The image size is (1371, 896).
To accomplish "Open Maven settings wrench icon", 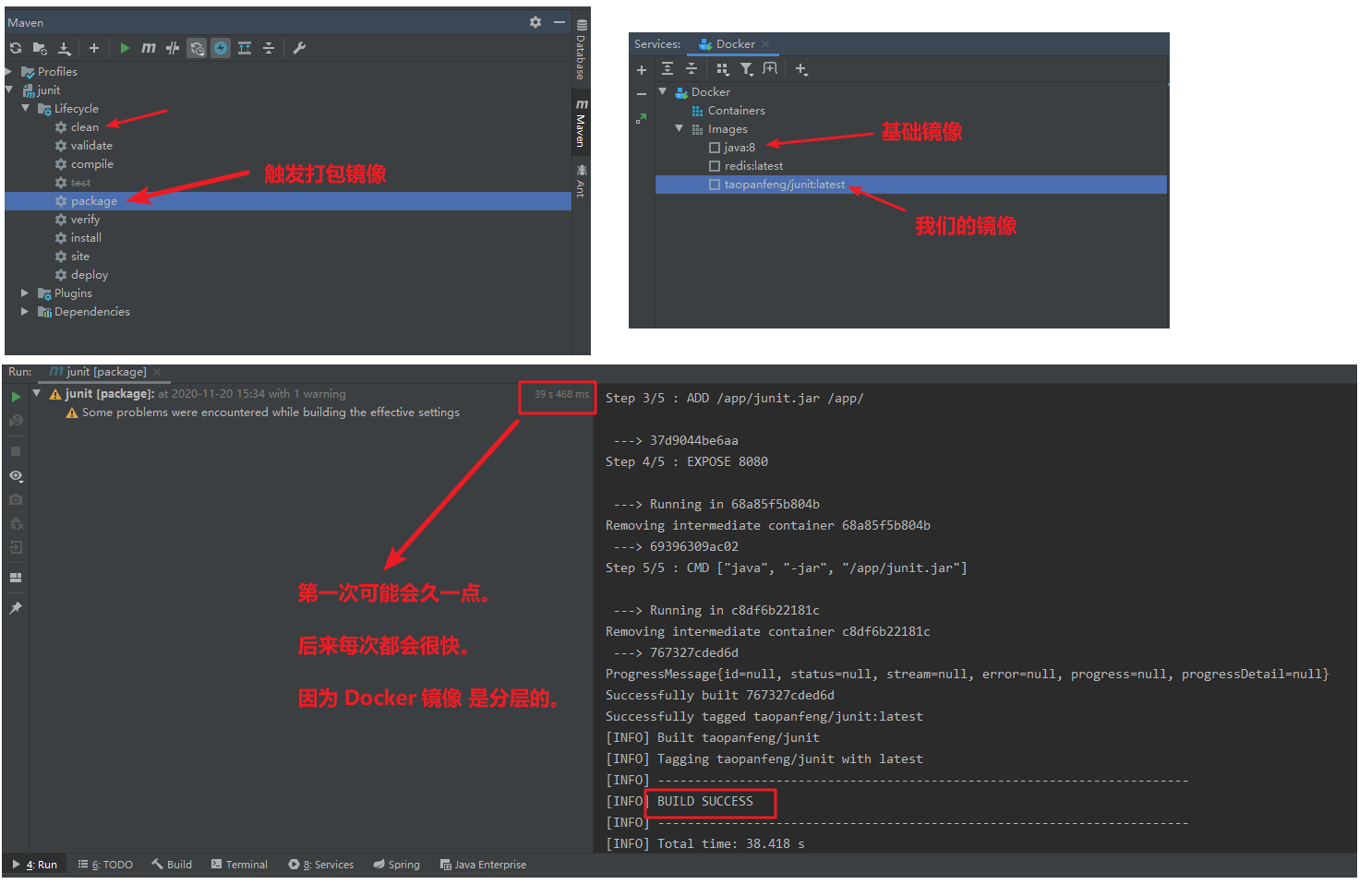I will click(299, 48).
